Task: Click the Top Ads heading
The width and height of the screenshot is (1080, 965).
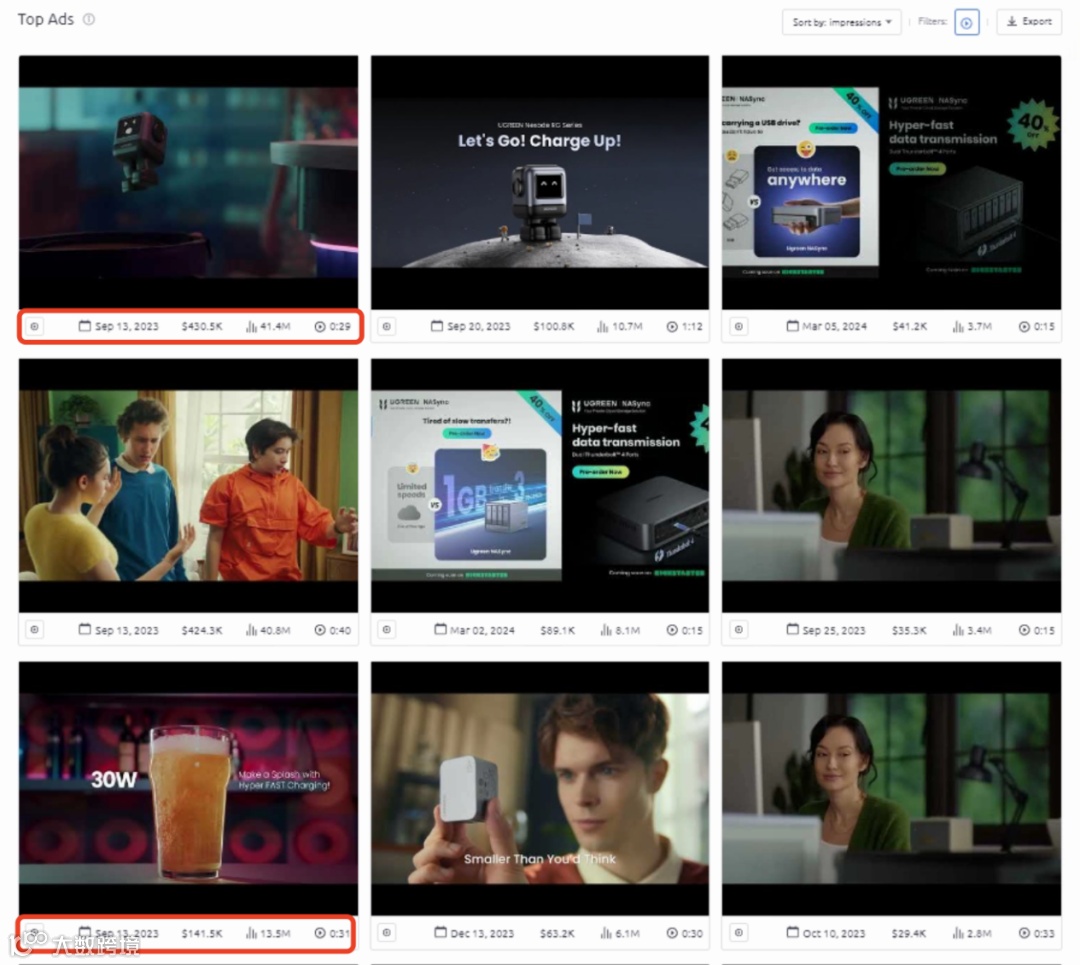Action: coord(45,19)
